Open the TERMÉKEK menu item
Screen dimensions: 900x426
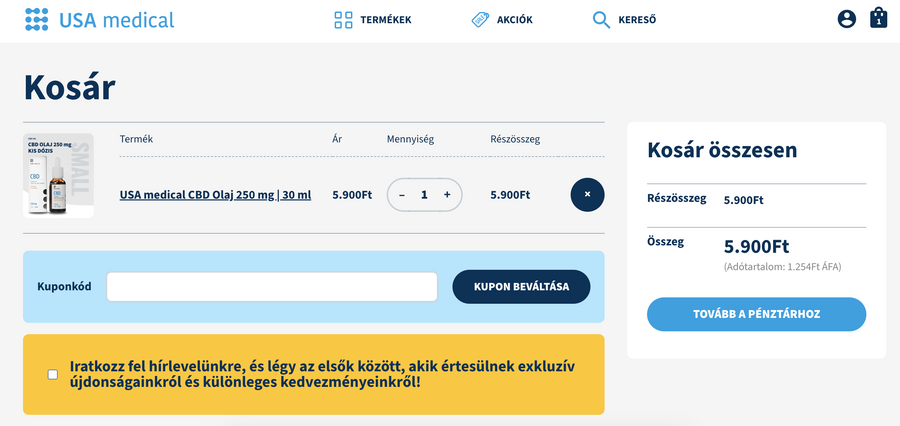[386, 20]
